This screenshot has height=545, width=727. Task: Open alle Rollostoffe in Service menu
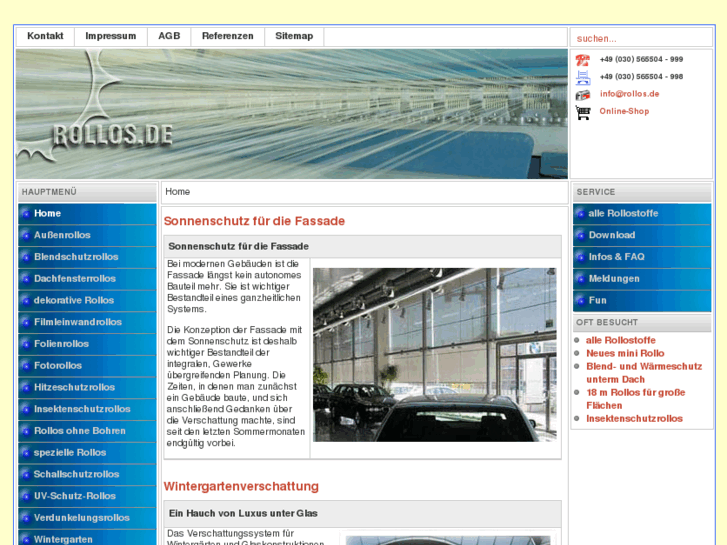coord(642,214)
